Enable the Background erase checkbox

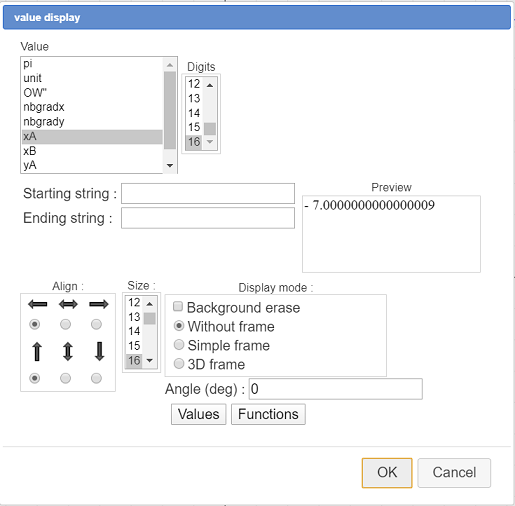178,306
